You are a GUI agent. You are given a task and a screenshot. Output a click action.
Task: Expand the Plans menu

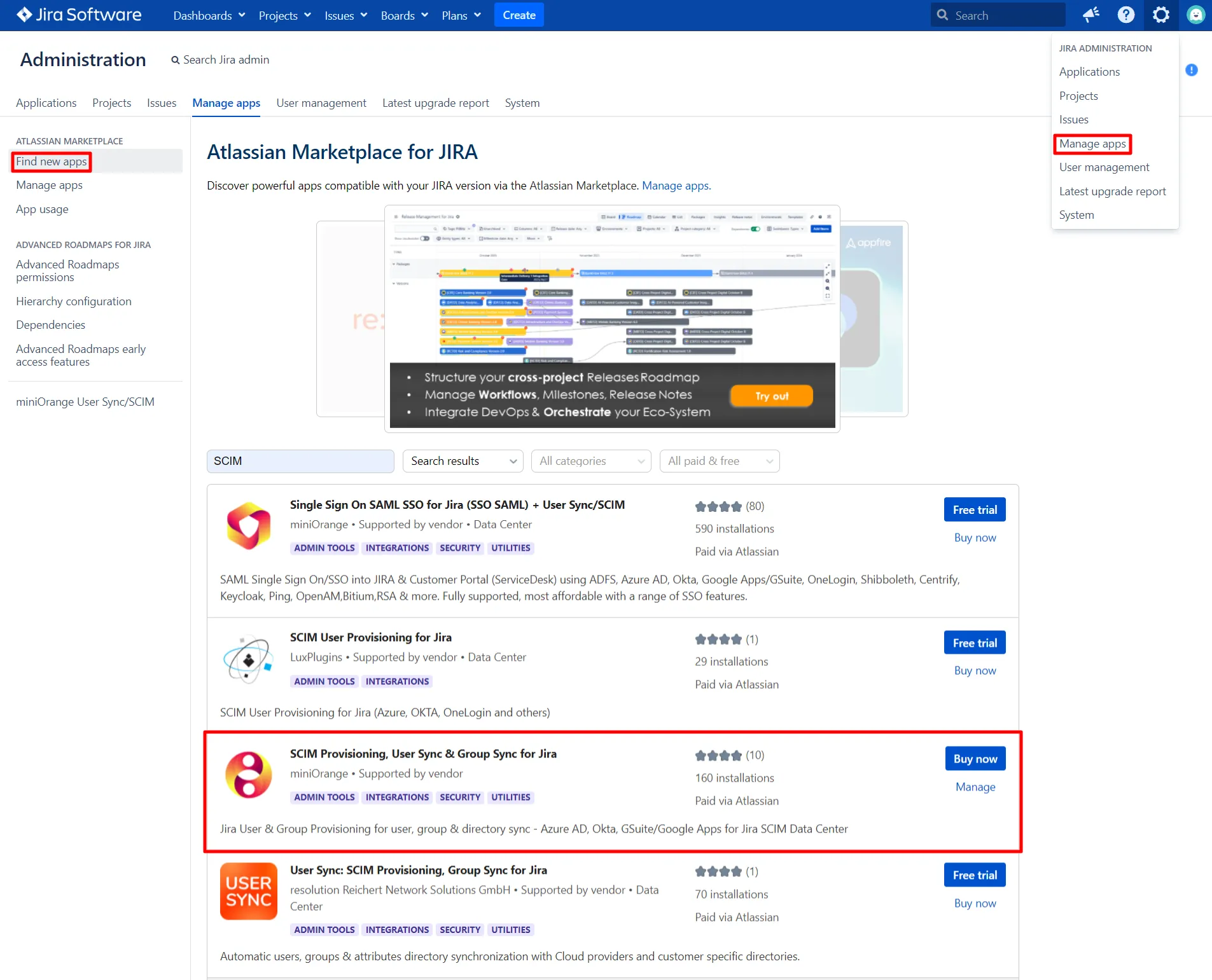[461, 15]
